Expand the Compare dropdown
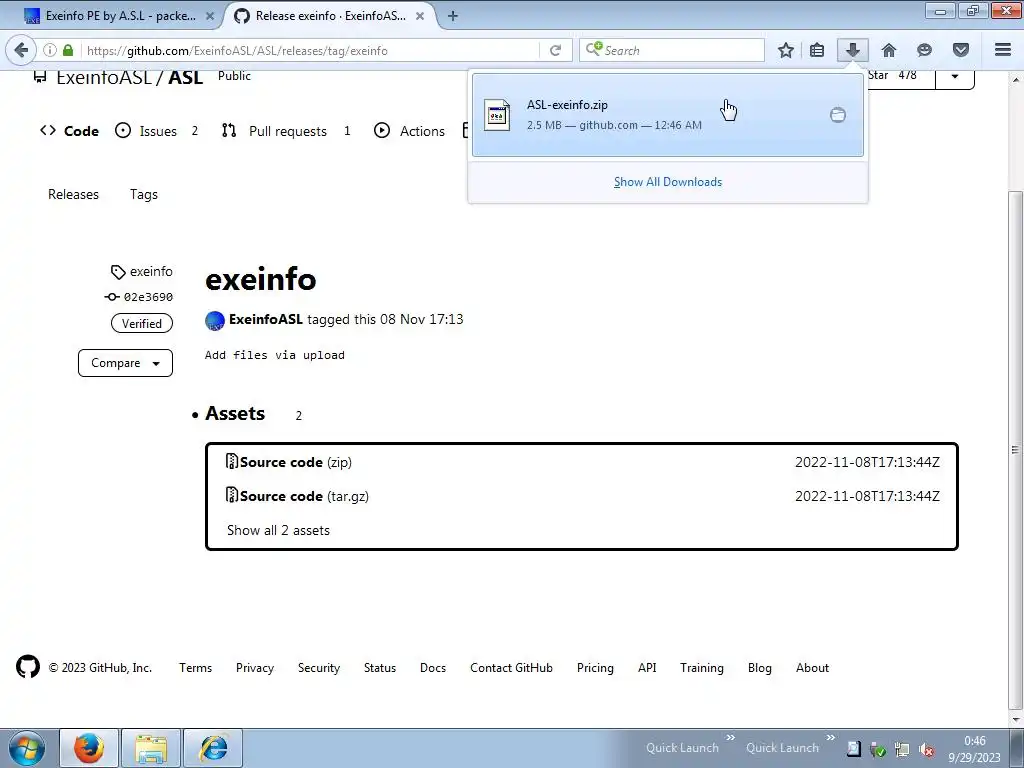Screen dimensions: 1024x768 point(125,362)
